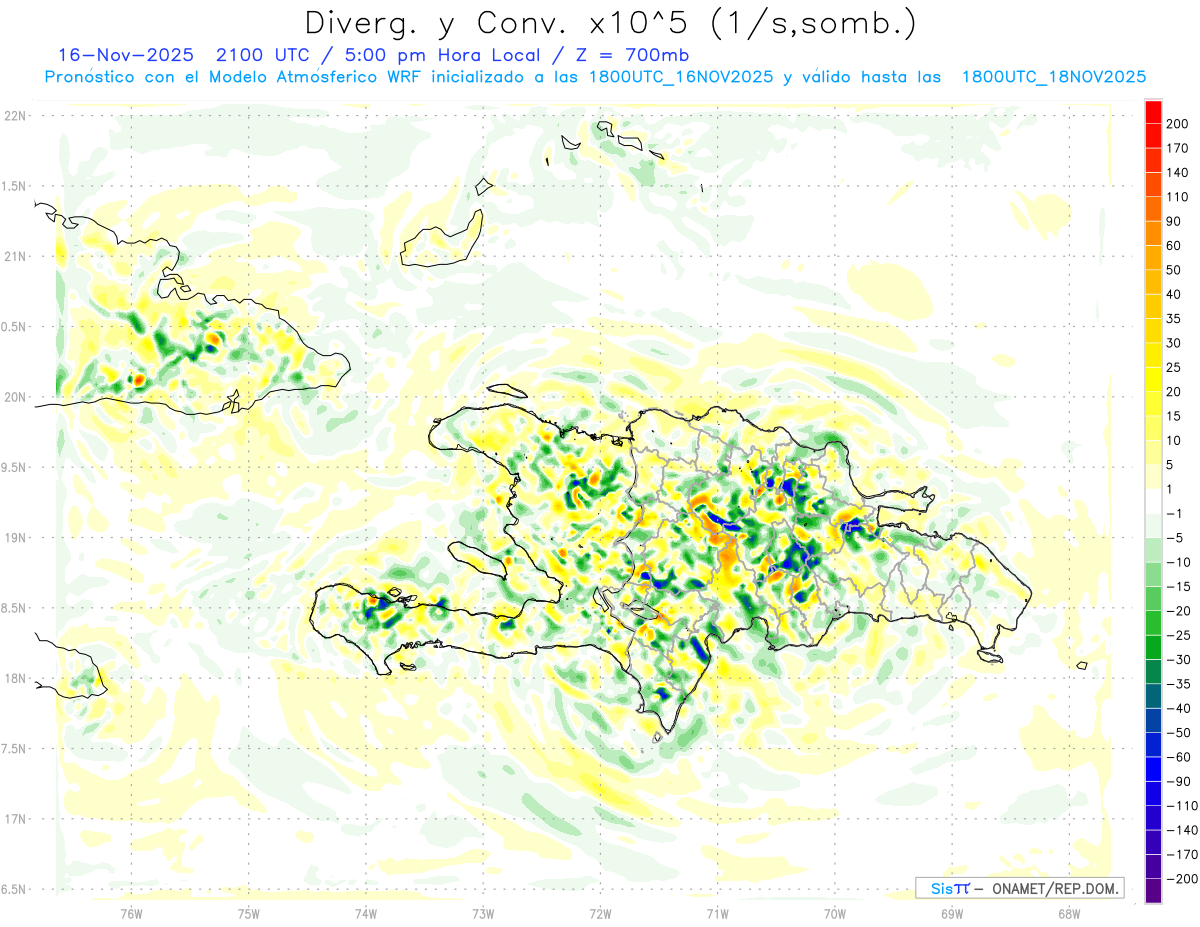
Task: Click the 7.5N latitude label
Action: 14,749
